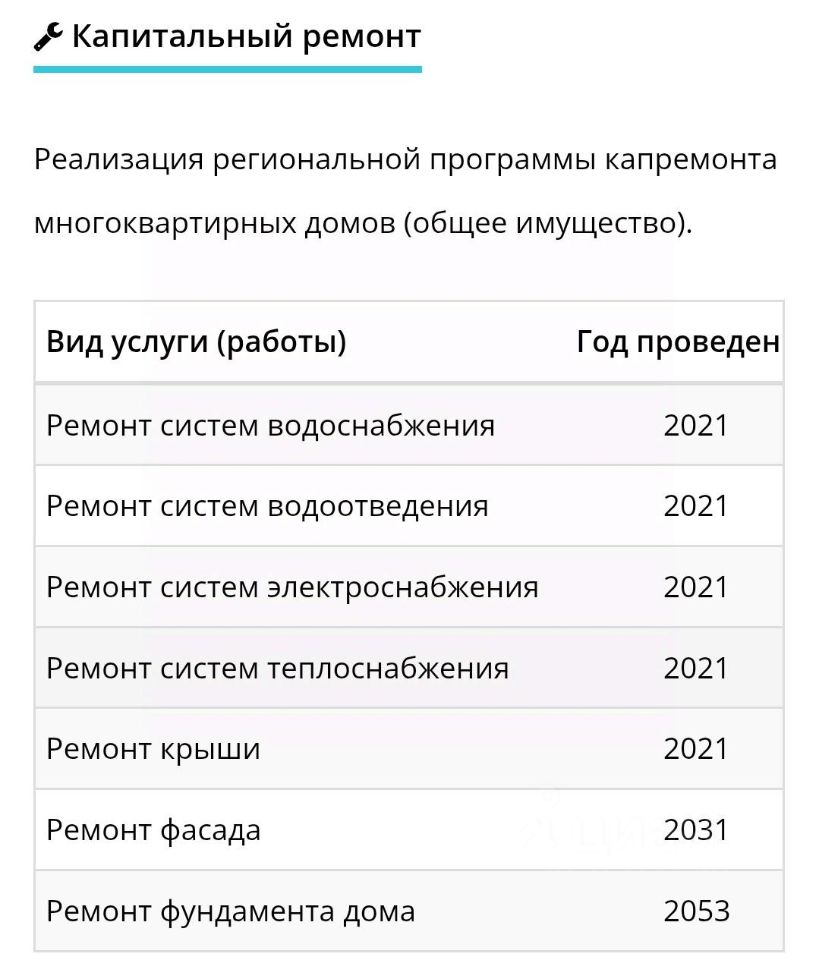Screen dimensions: 819x960
Task: Click year 2031 for facade repair
Action: click(696, 830)
